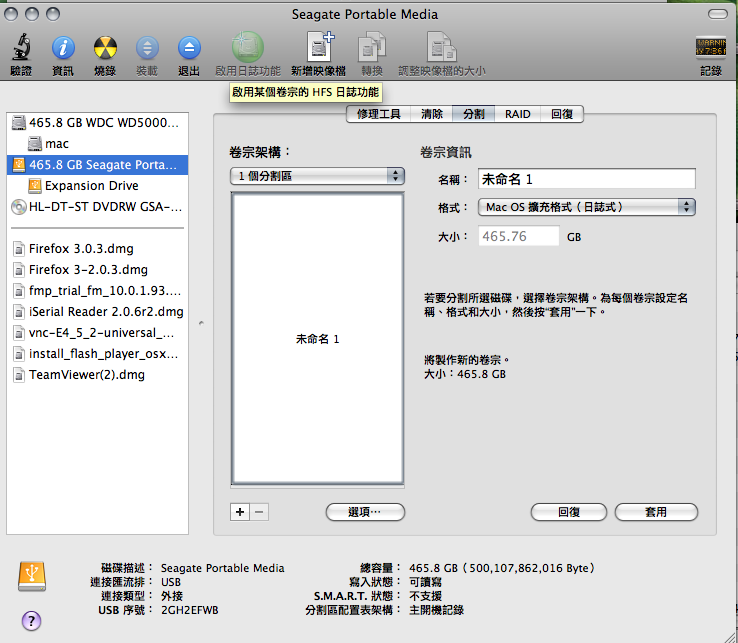Click the 大小 field showing 465.76
Viewport: 738px width, 643px height.
click(519, 236)
